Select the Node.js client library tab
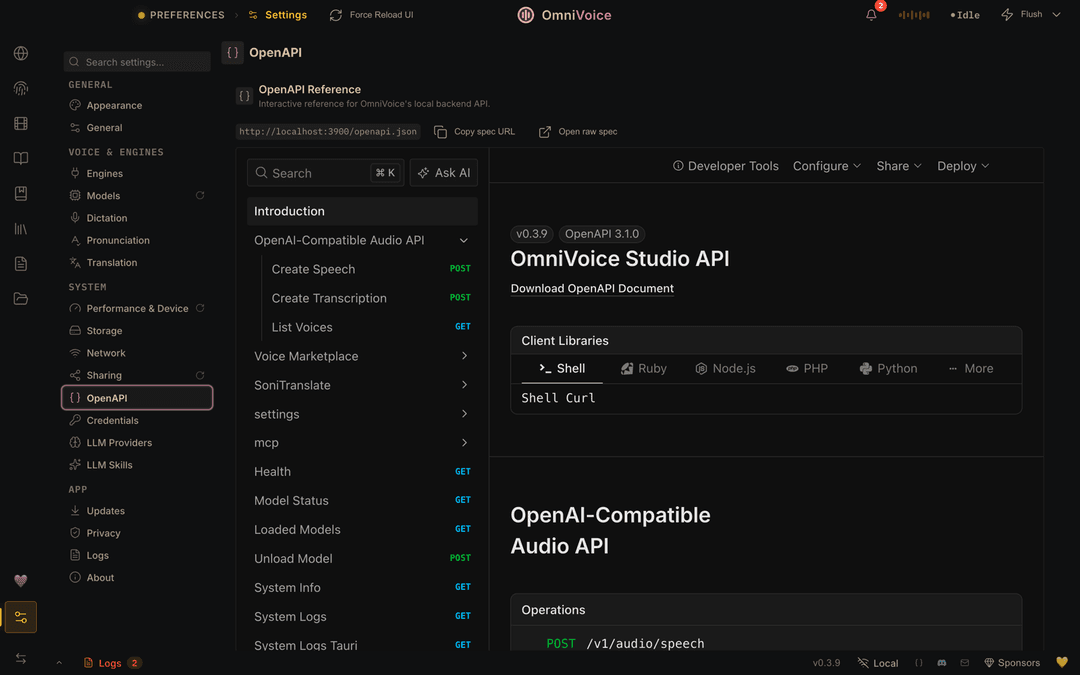Screen dimensions: 1080x675 point(725,368)
